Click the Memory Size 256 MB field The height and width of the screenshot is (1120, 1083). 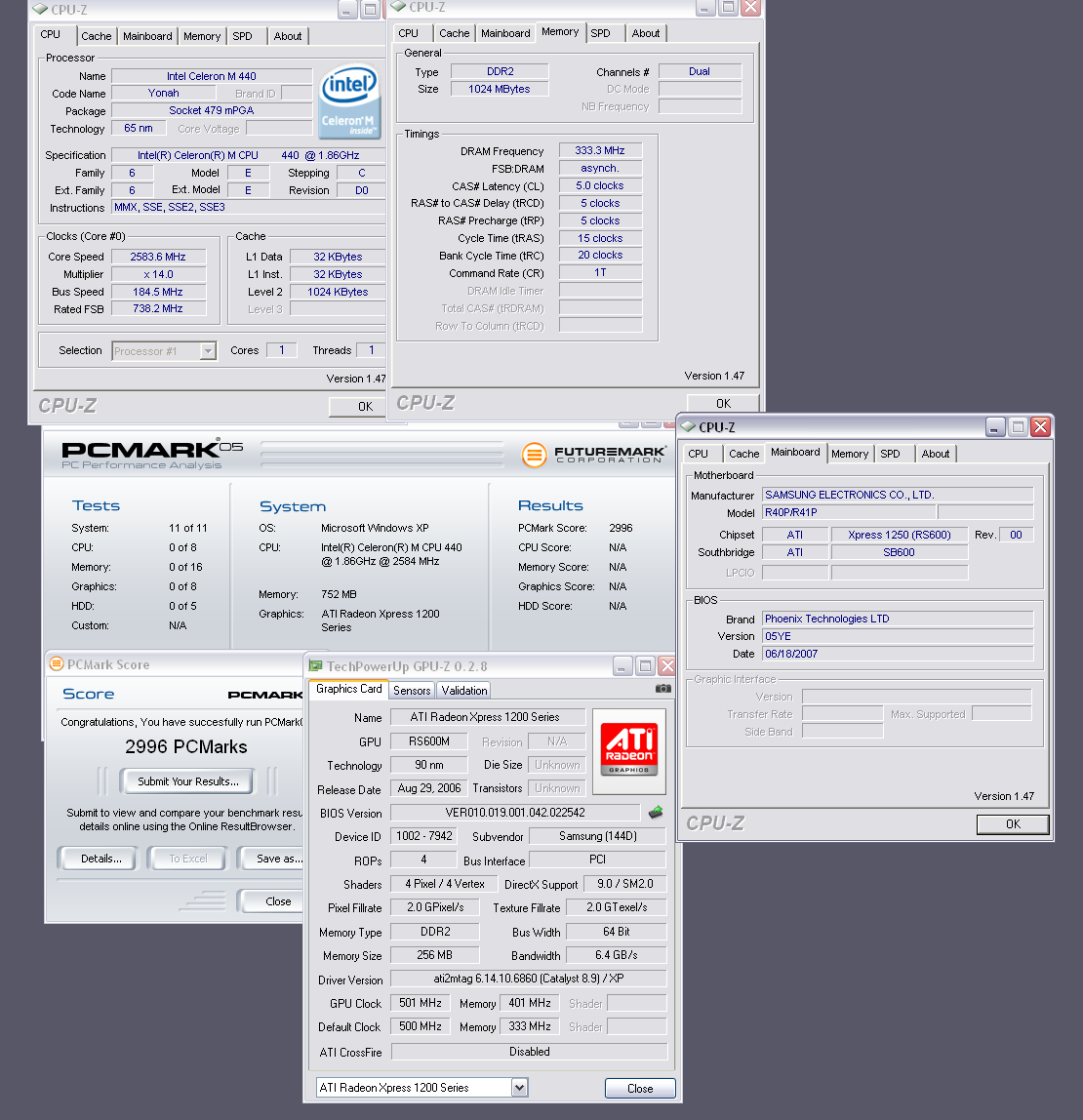[434, 955]
